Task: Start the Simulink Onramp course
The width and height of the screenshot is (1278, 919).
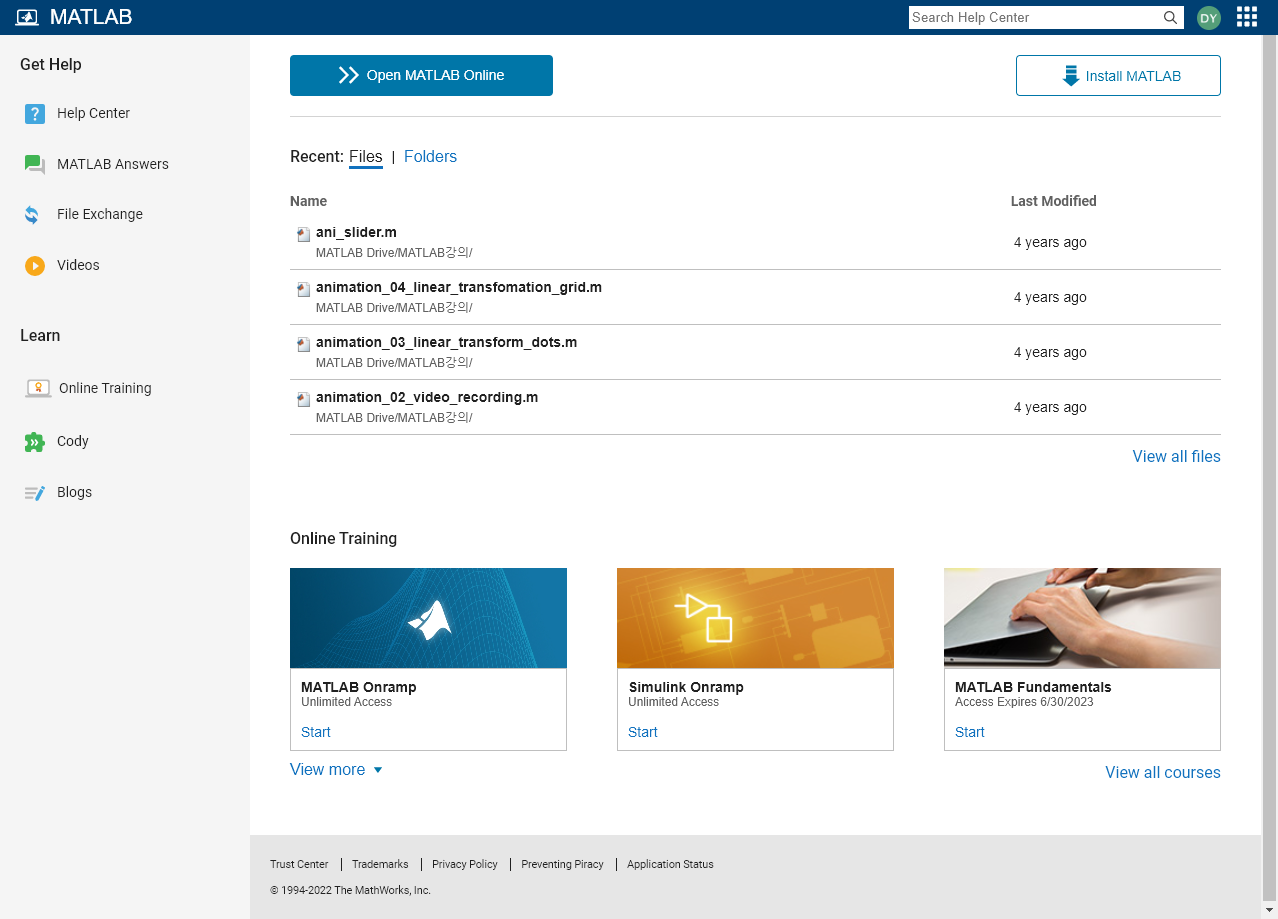Action: [x=643, y=733]
